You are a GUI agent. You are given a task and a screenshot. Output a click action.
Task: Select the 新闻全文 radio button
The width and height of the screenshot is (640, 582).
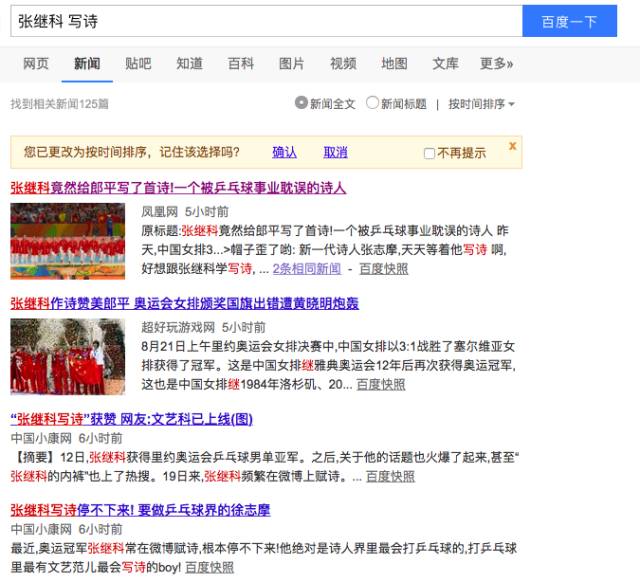tap(301, 102)
